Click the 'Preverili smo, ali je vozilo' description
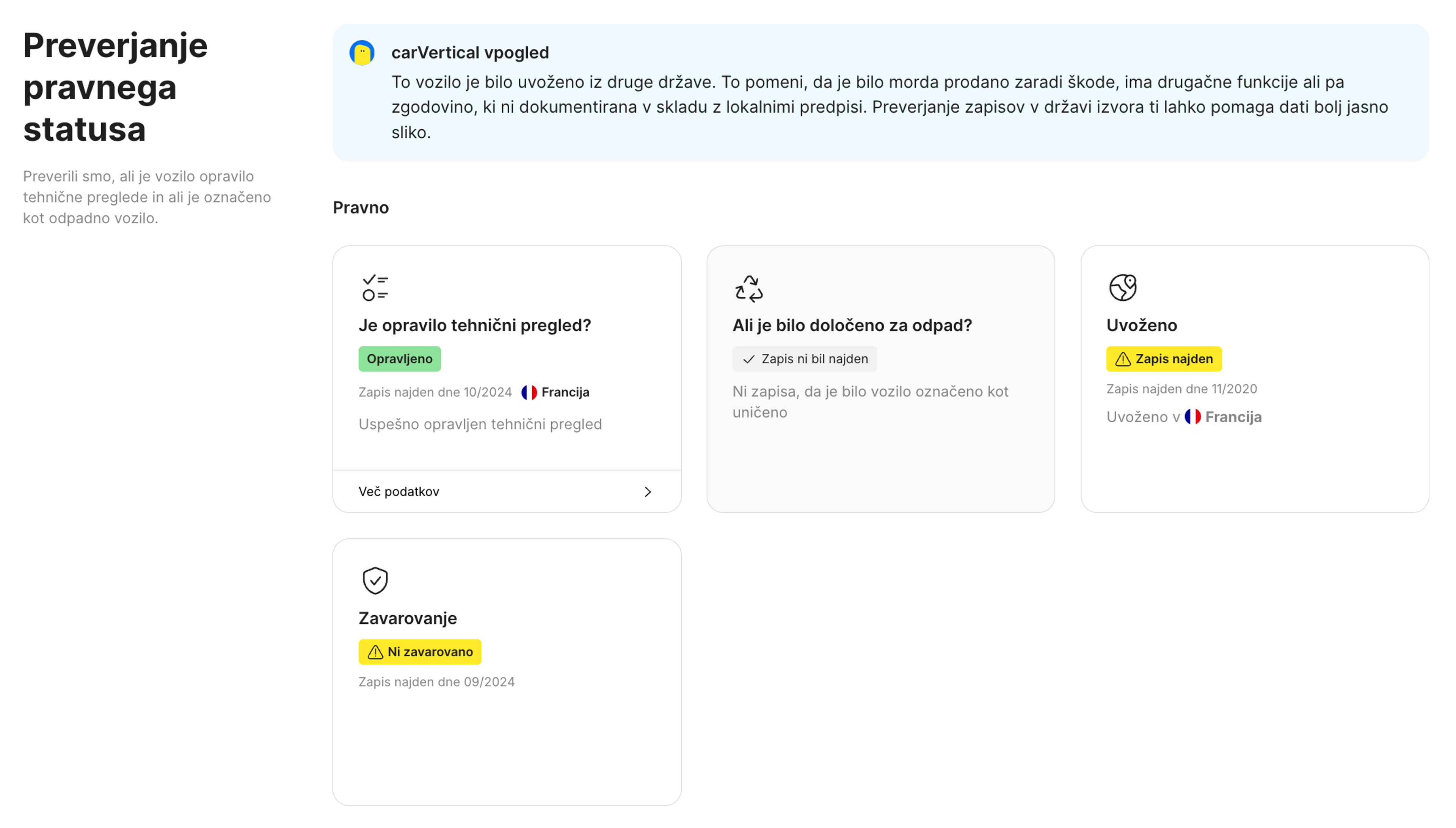1456x828 pixels. tap(147, 197)
